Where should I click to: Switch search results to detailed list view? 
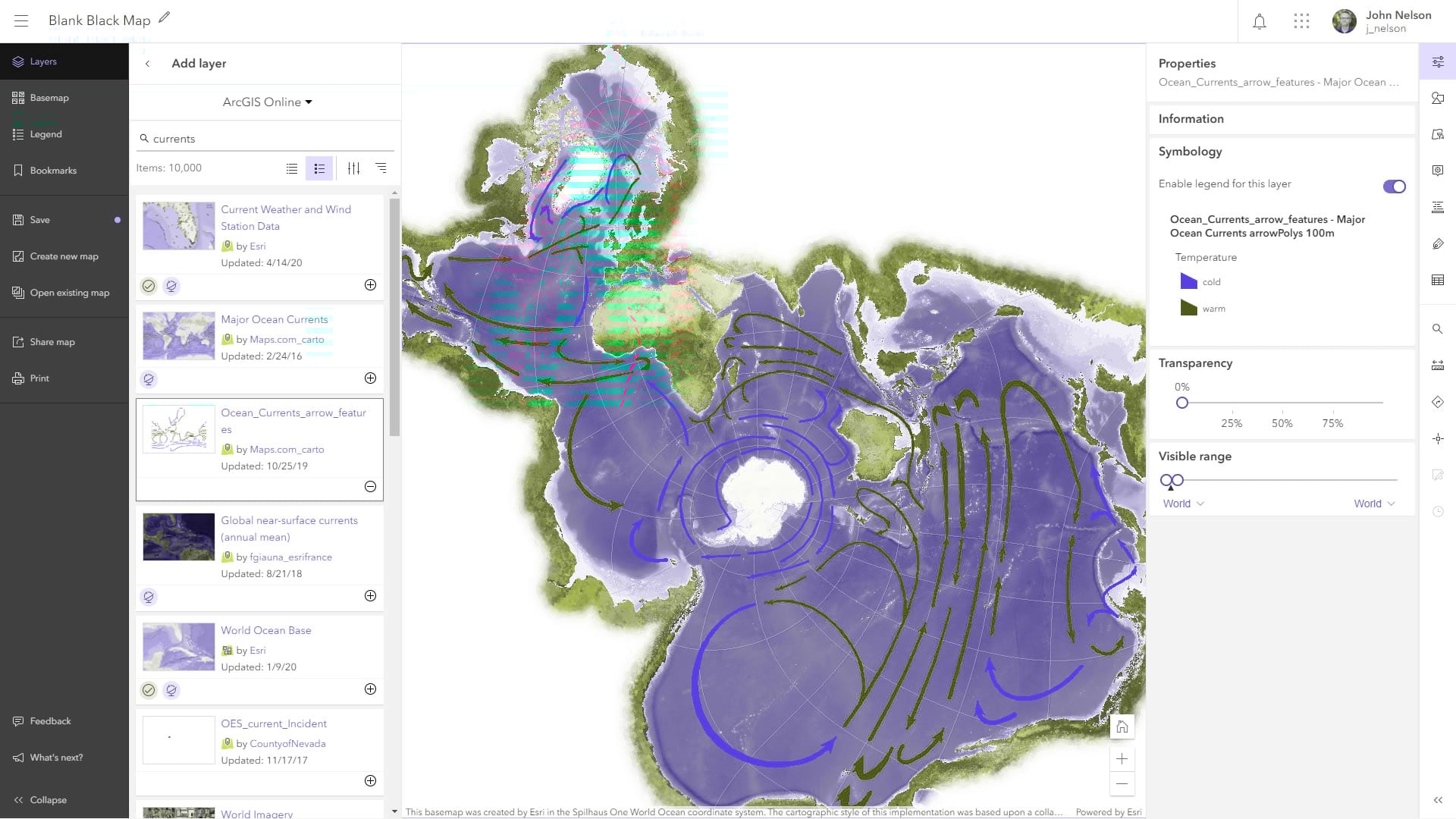pos(319,168)
